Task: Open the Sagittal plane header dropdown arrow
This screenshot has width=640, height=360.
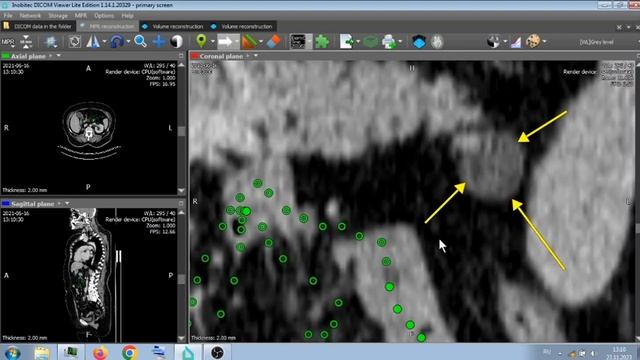Action: (67, 203)
